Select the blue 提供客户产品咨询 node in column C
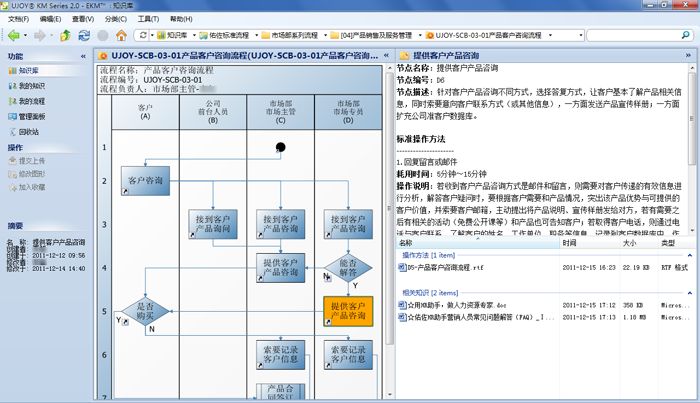 pyautogui.click(x=280, y=268)
